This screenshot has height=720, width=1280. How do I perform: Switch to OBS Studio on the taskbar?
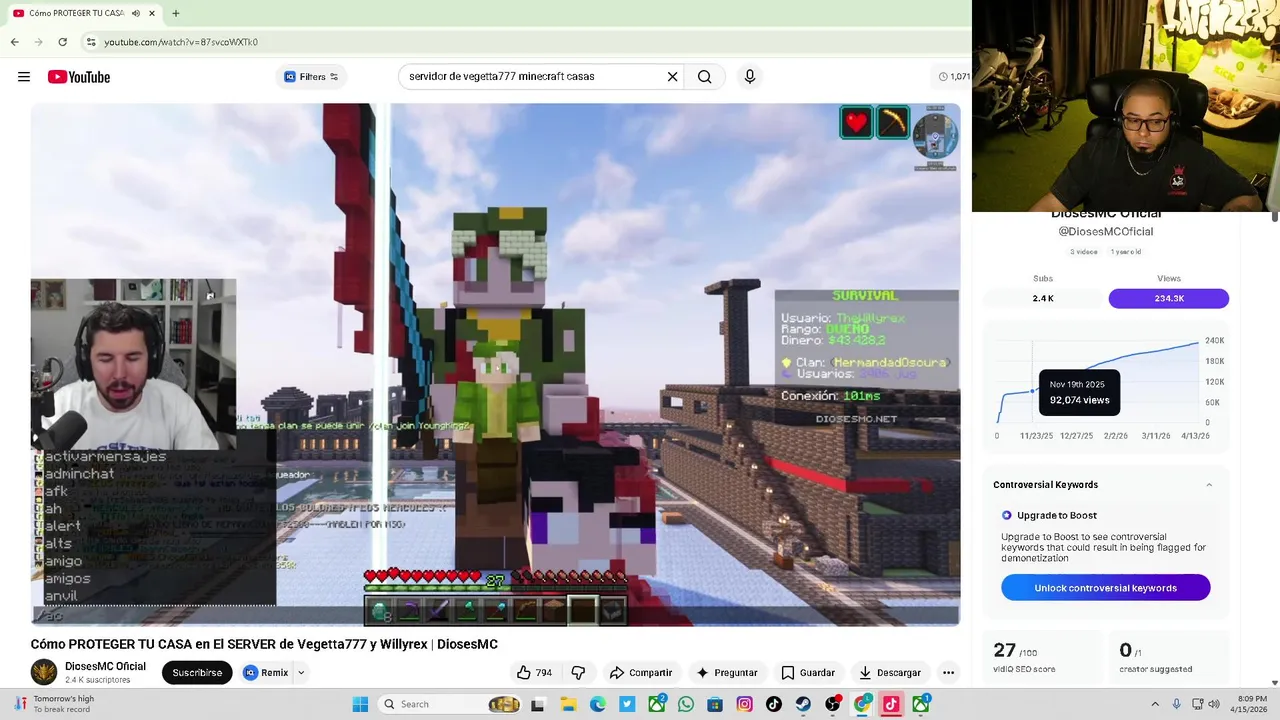tap(833, 704)
